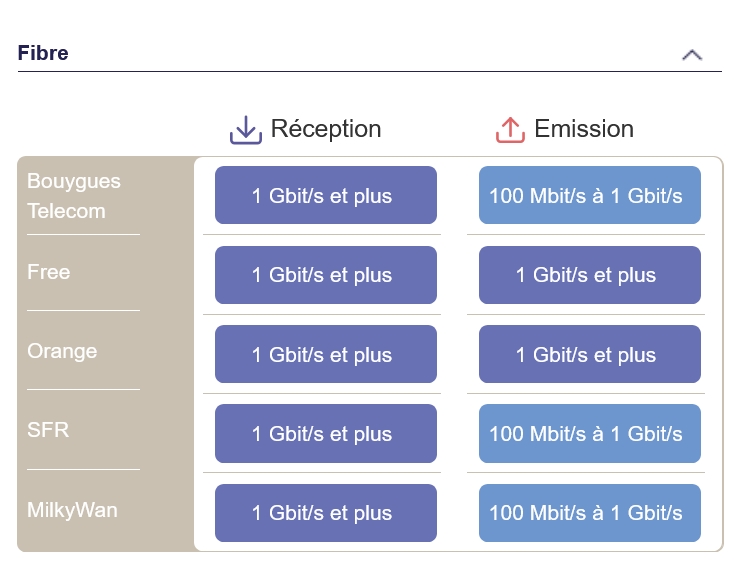The width and height of the screenshot is (741, 571).
Task: Click the MilkyWan operator label
Action: click(72, 510)
